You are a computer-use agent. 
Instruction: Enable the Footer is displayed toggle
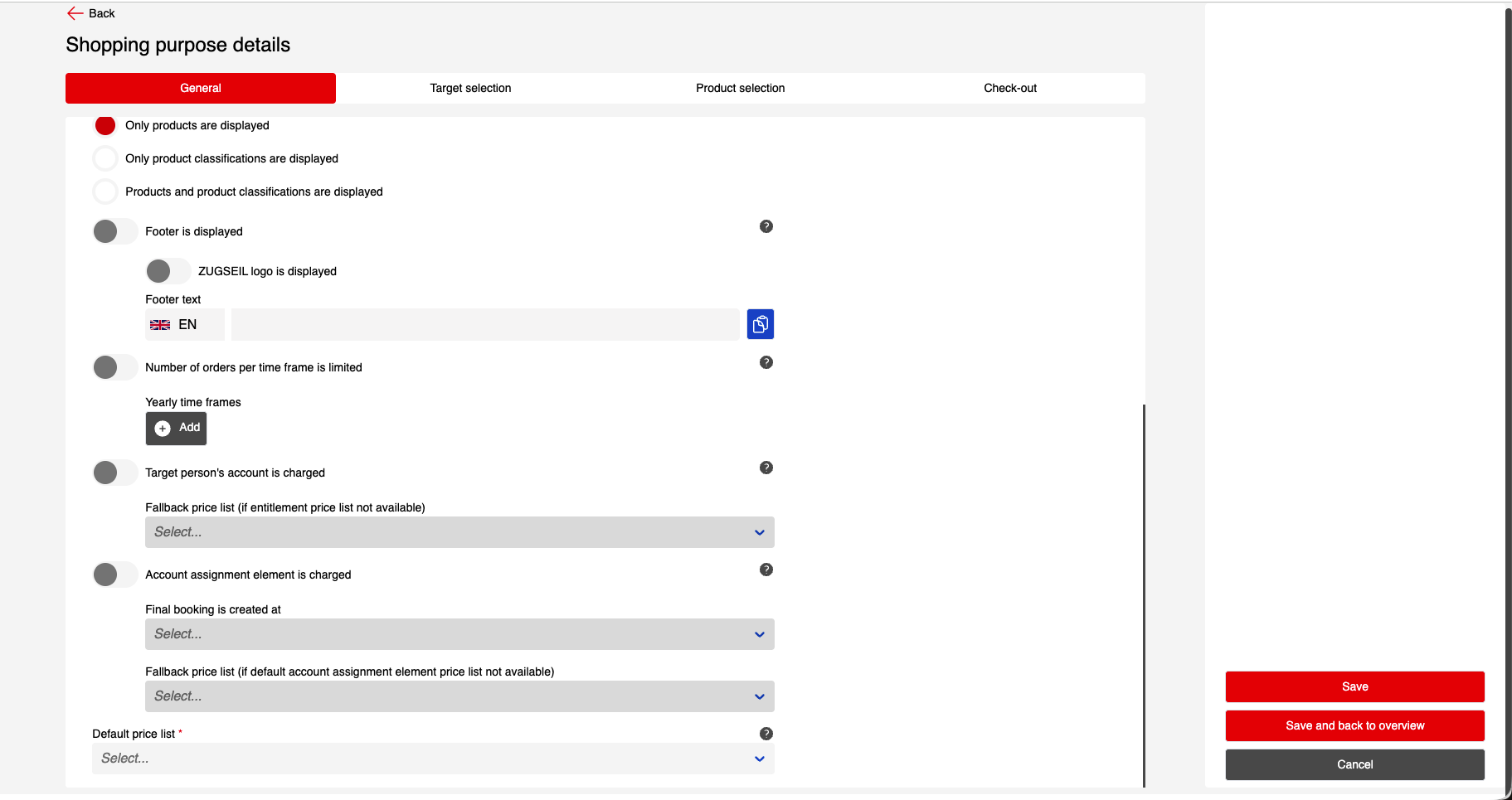point(114,232)
